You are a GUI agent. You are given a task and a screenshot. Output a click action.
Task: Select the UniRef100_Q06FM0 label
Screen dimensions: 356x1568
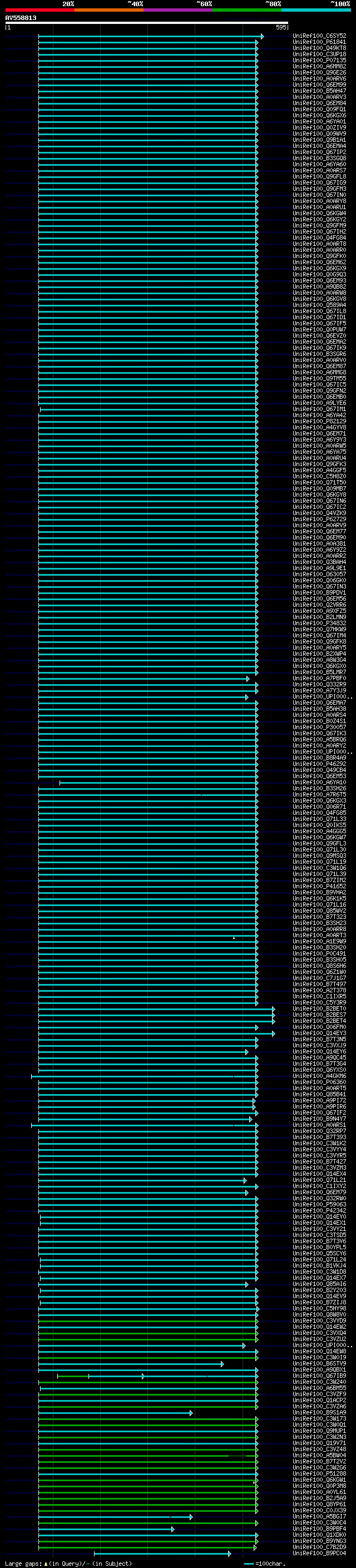[x=319, y=1027]
